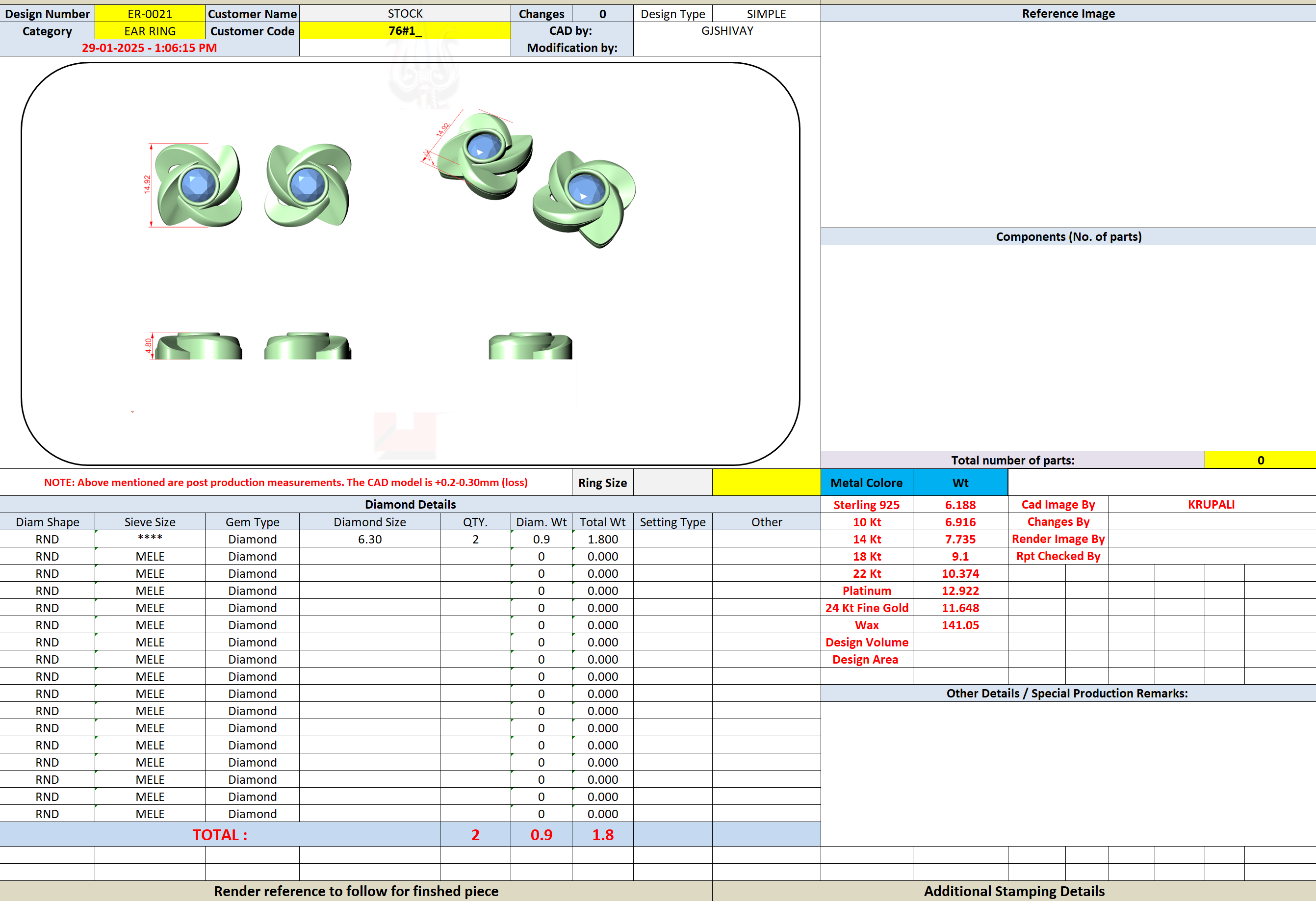Select the 14 Kt weight 7.735

point(960,539)
